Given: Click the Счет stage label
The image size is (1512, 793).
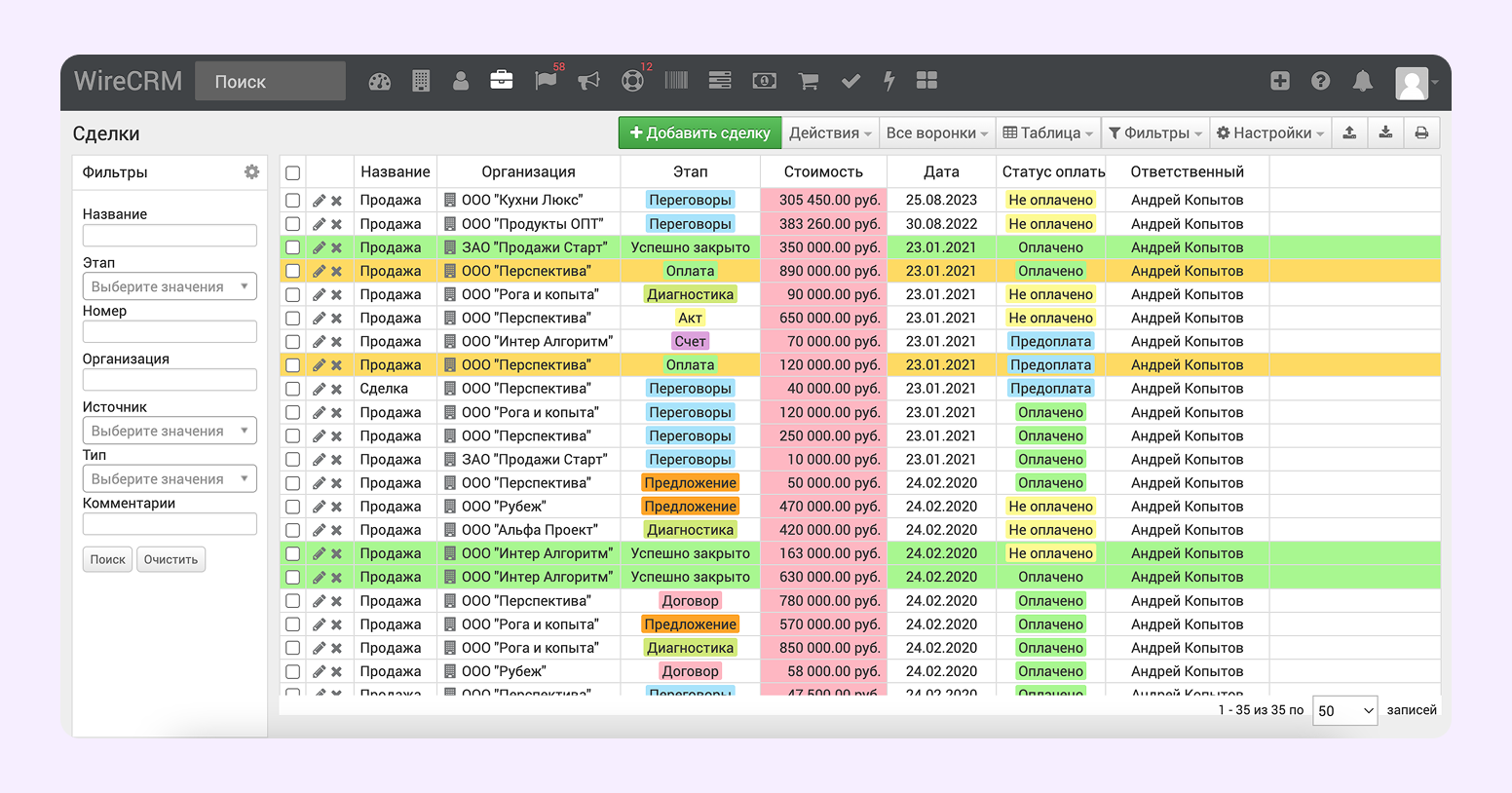Looking at the screenshot, I should point(690,341).
